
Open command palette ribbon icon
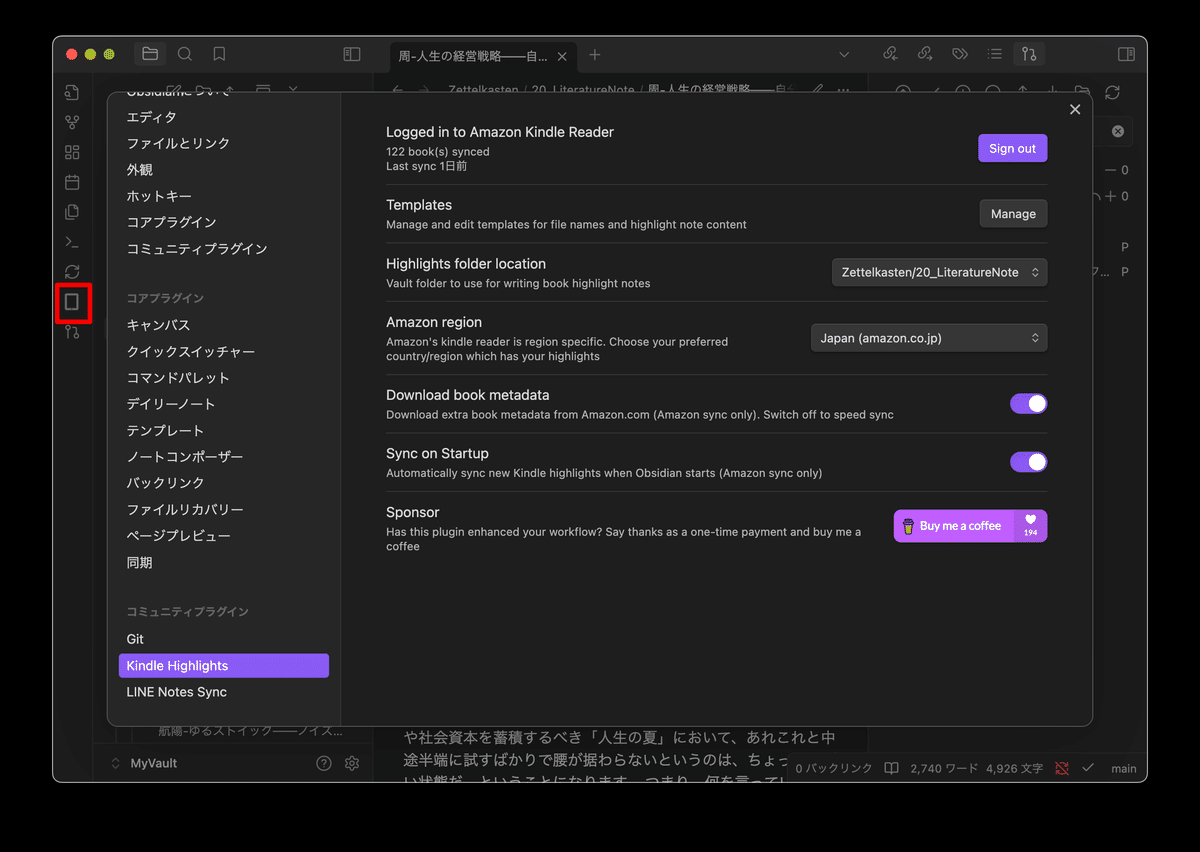72,241
